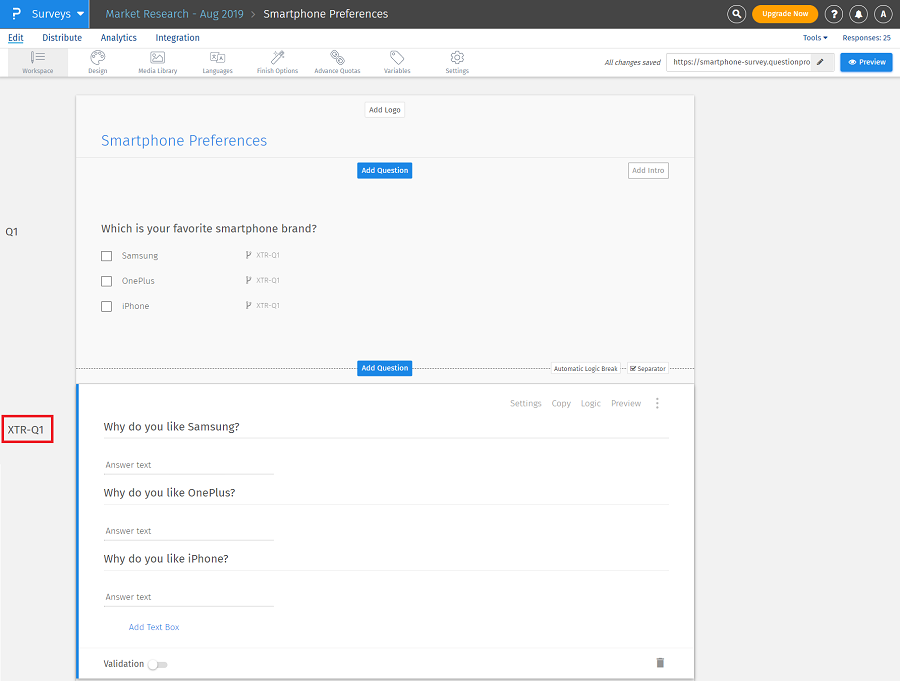The height and width of the screenshot is (681, 900).
Task: Open the question's three-dot more menu
Action: point(657,403)
